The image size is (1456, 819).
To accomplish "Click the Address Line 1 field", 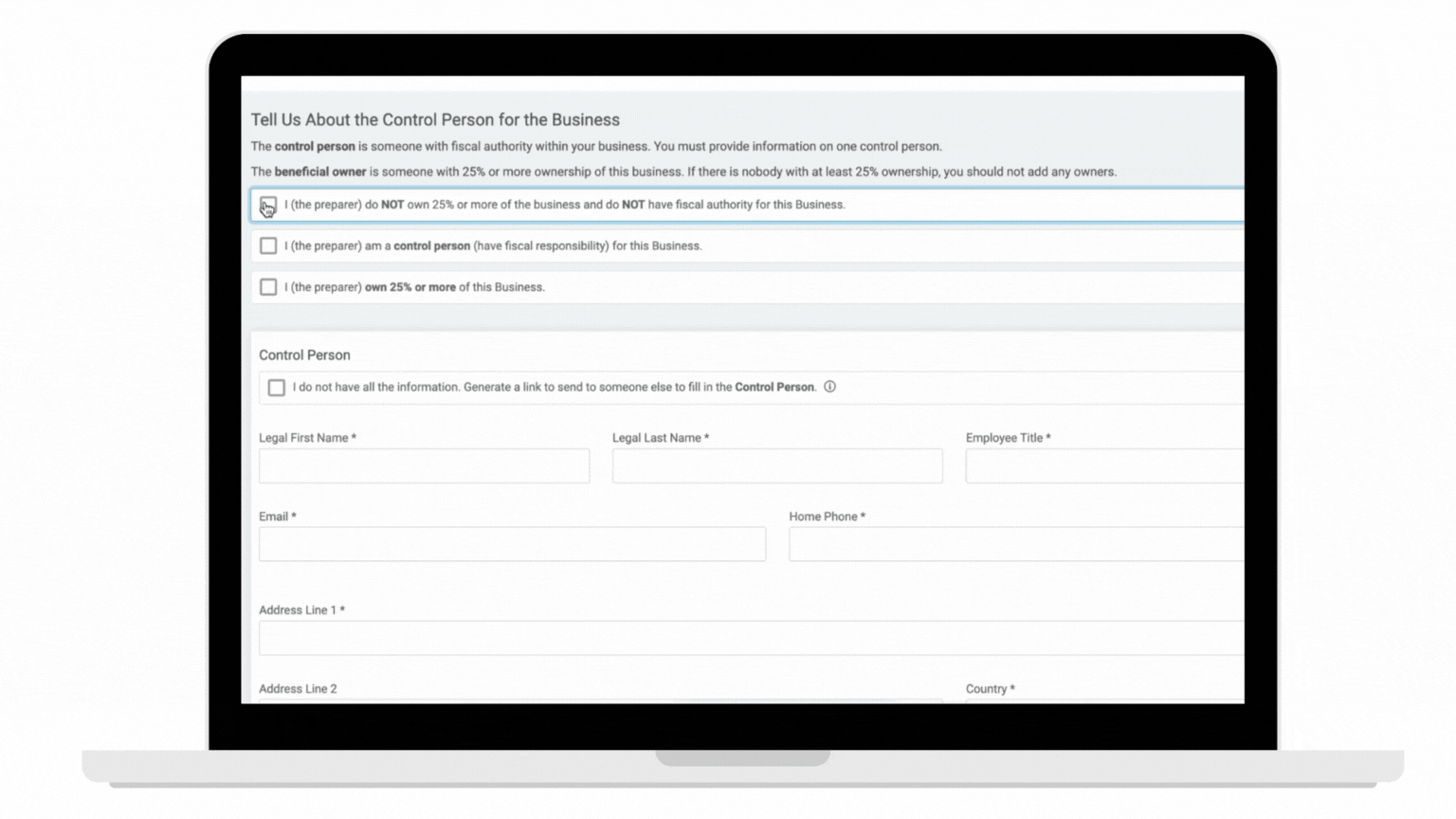I will 751,638.
